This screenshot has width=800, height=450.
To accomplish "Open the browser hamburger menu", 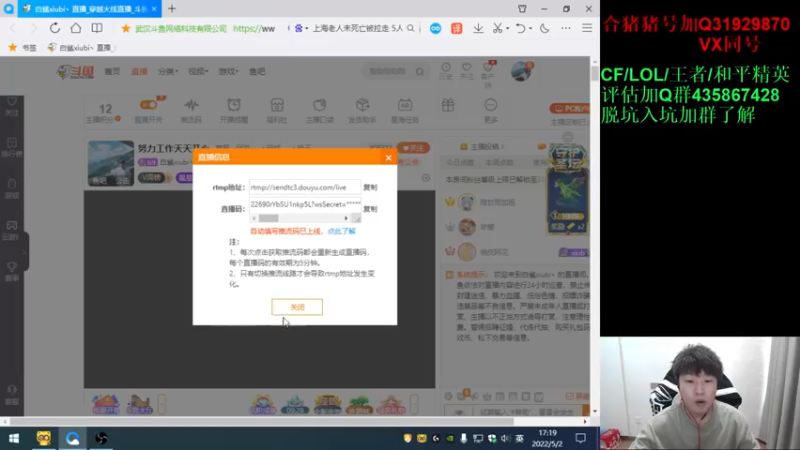I will click(587, 29).
